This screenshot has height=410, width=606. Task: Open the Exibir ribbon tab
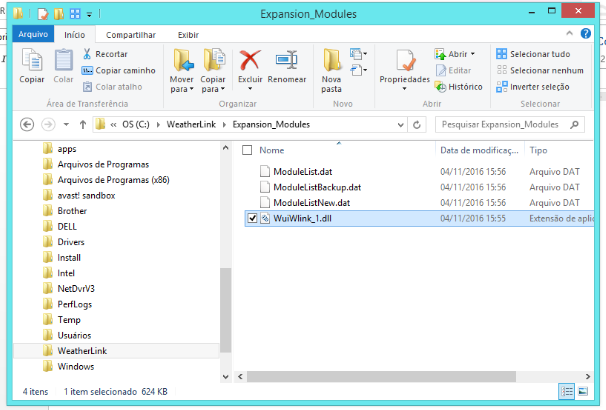pyautogui.click(x=188, y=34)
